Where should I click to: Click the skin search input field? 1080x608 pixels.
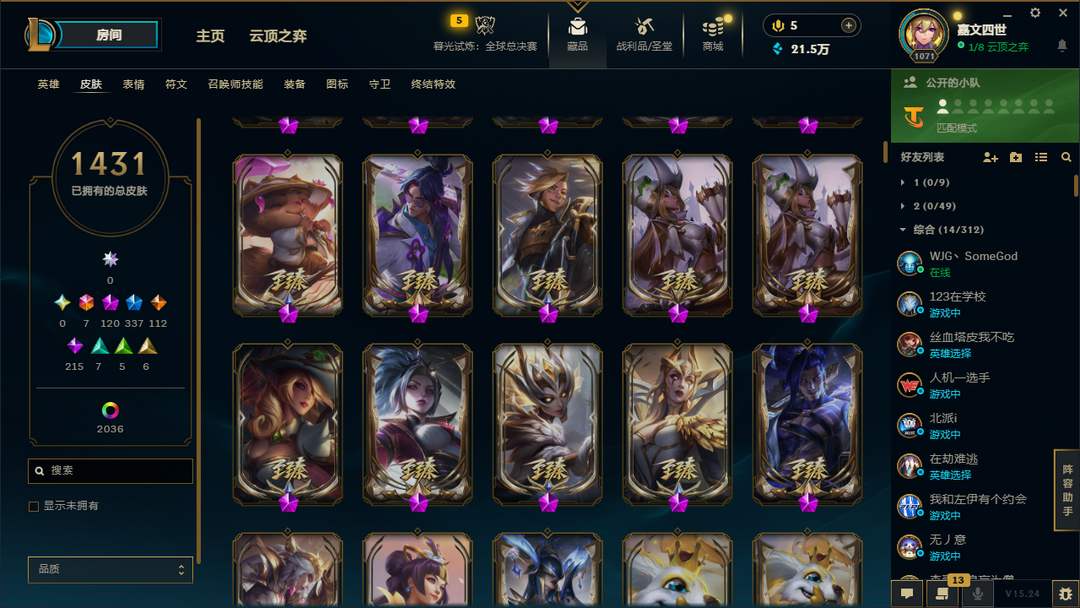(110, 471)
